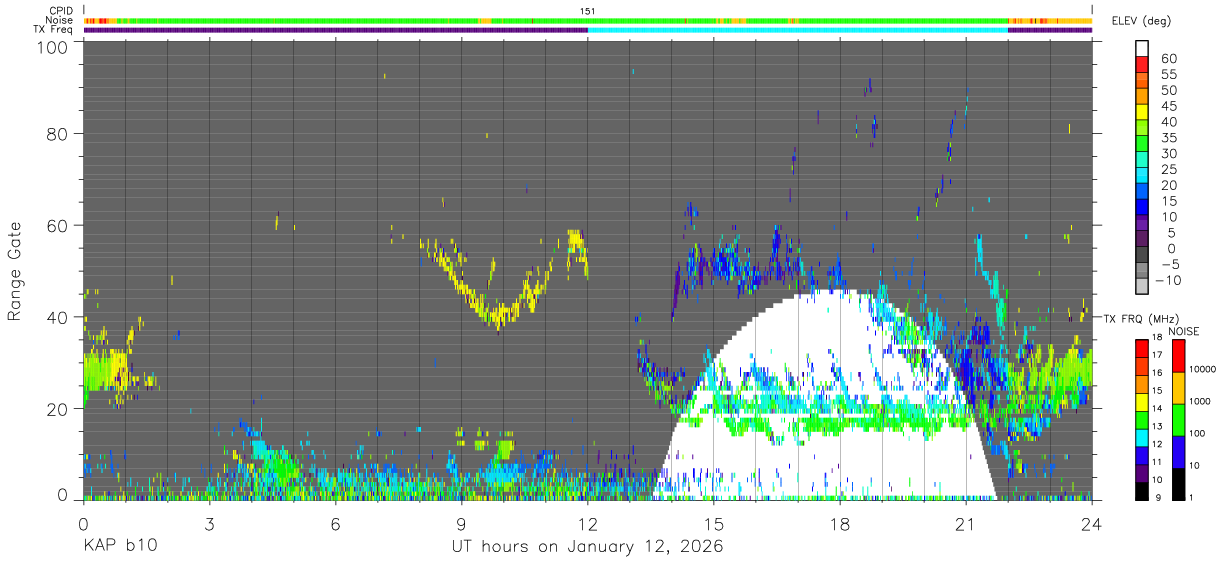Click the green 35 swatch in elevation colorbar
This screenshot has width=1228, height=567.
(1142, 142)
